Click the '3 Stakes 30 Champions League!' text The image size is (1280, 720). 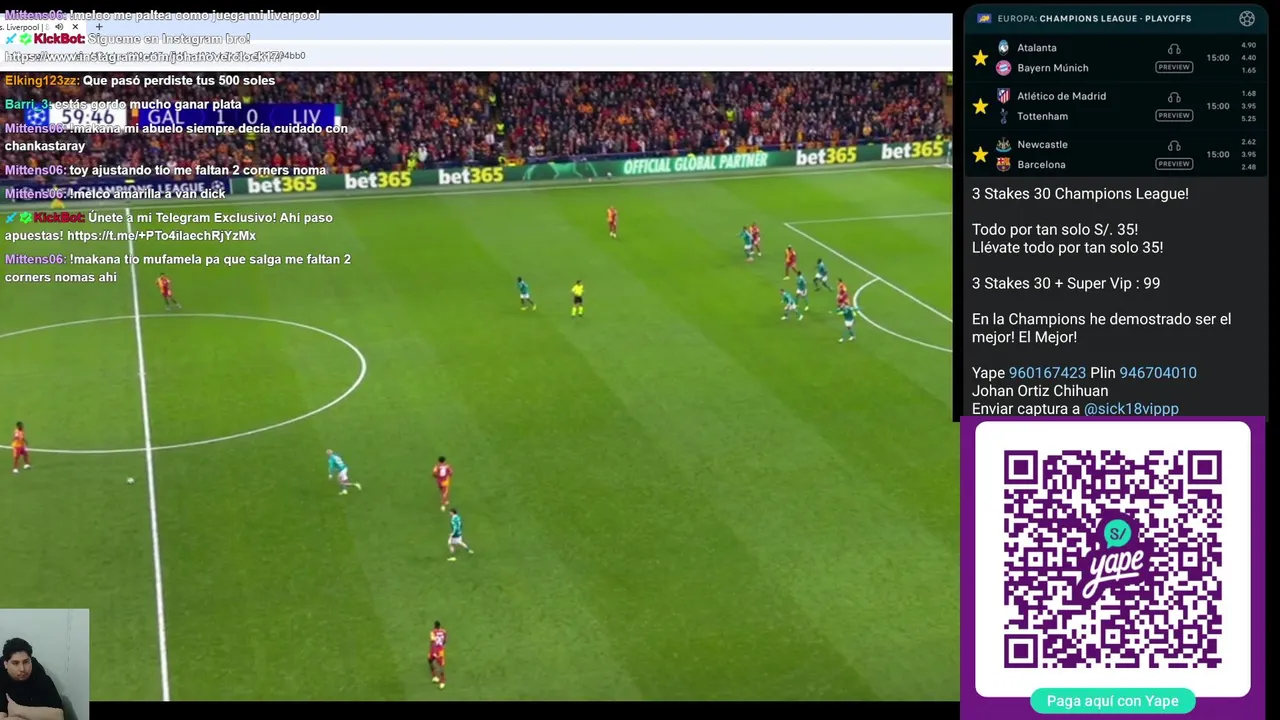pos(1080,194)
